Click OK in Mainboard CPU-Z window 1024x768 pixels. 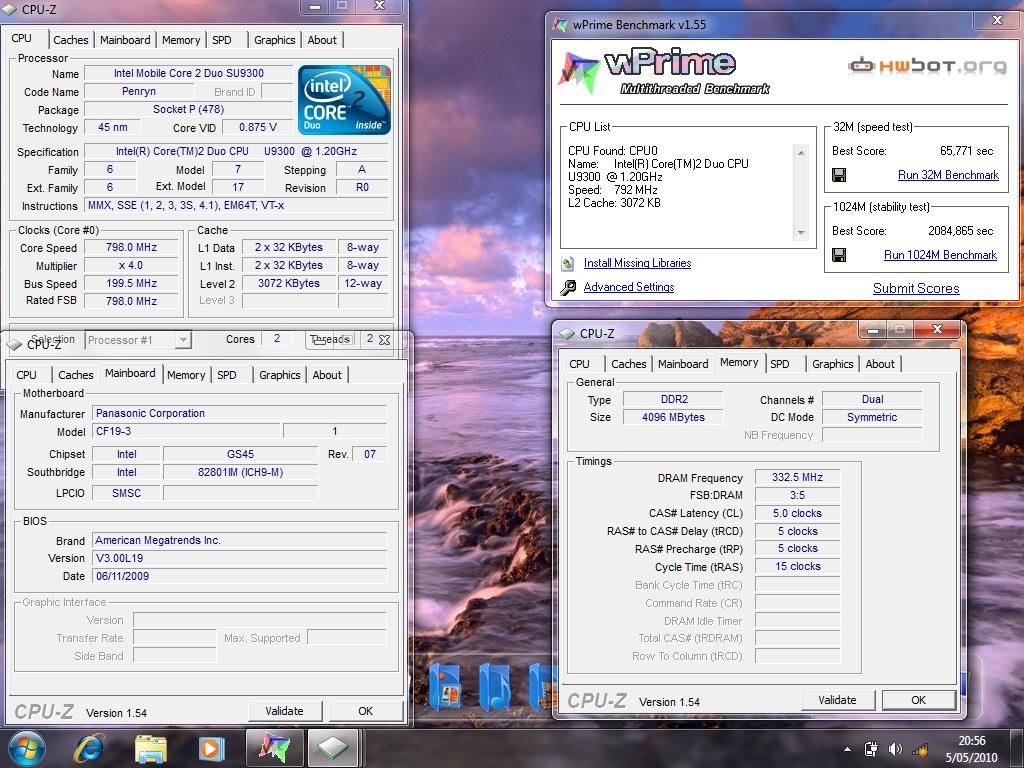point(366,711)
